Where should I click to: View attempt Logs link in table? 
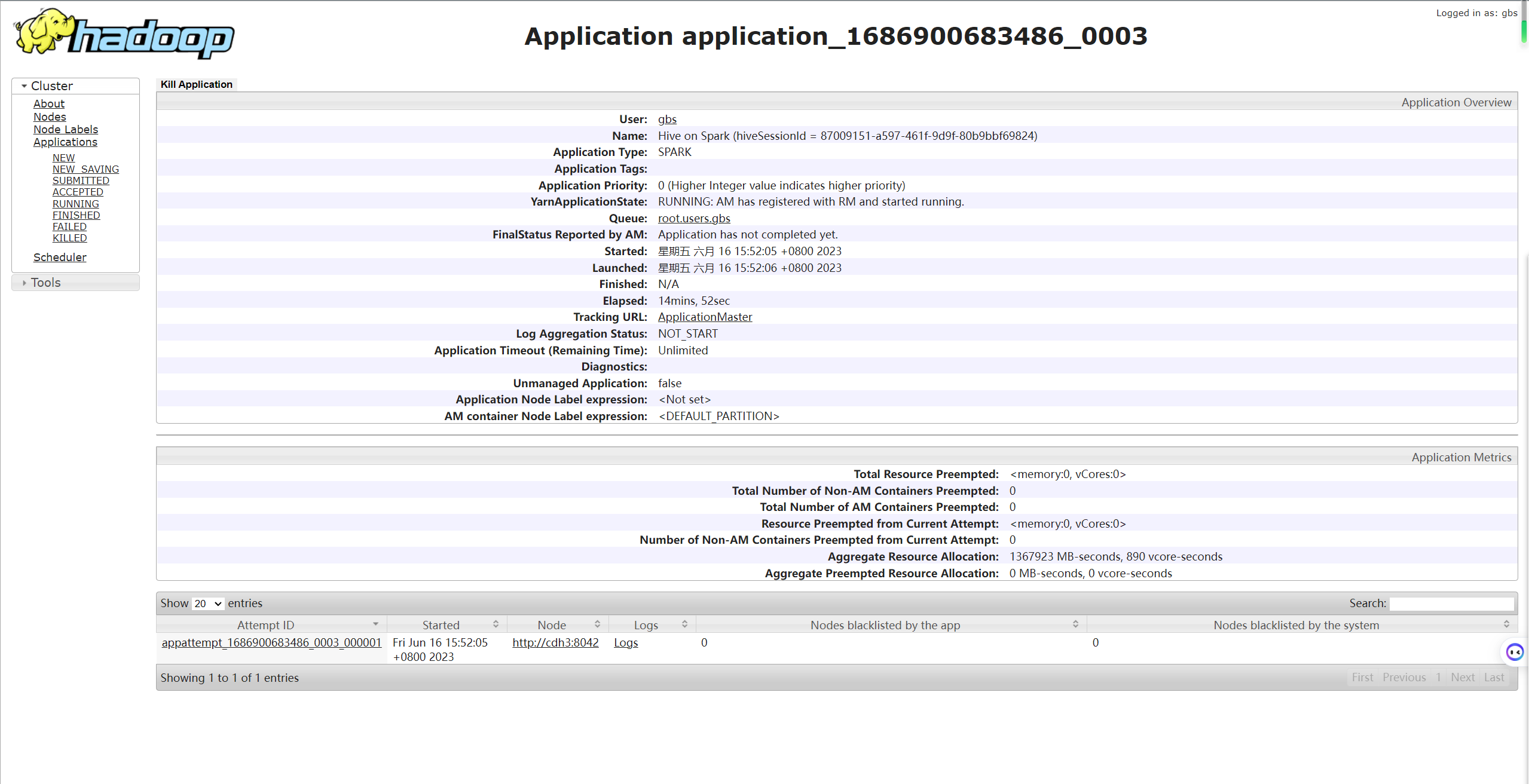point(626,642)
